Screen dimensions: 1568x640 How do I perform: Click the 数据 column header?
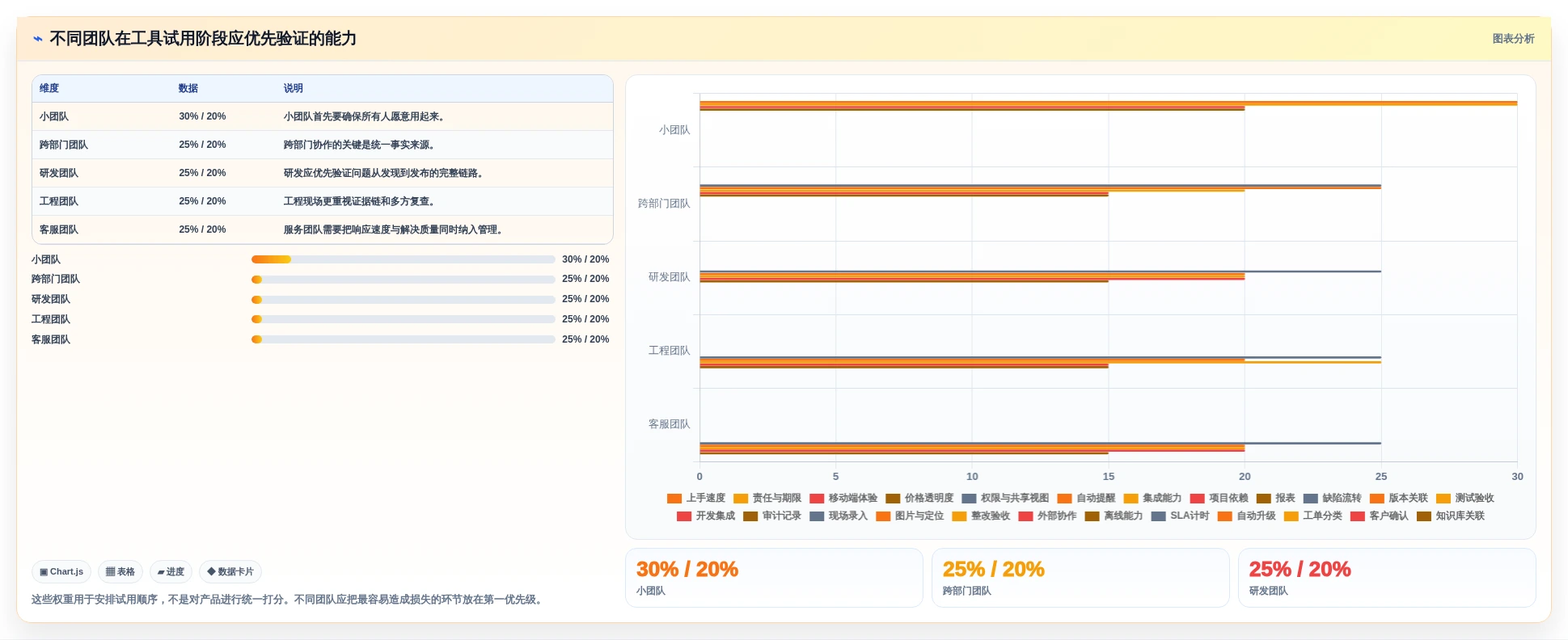pos(188,88)
